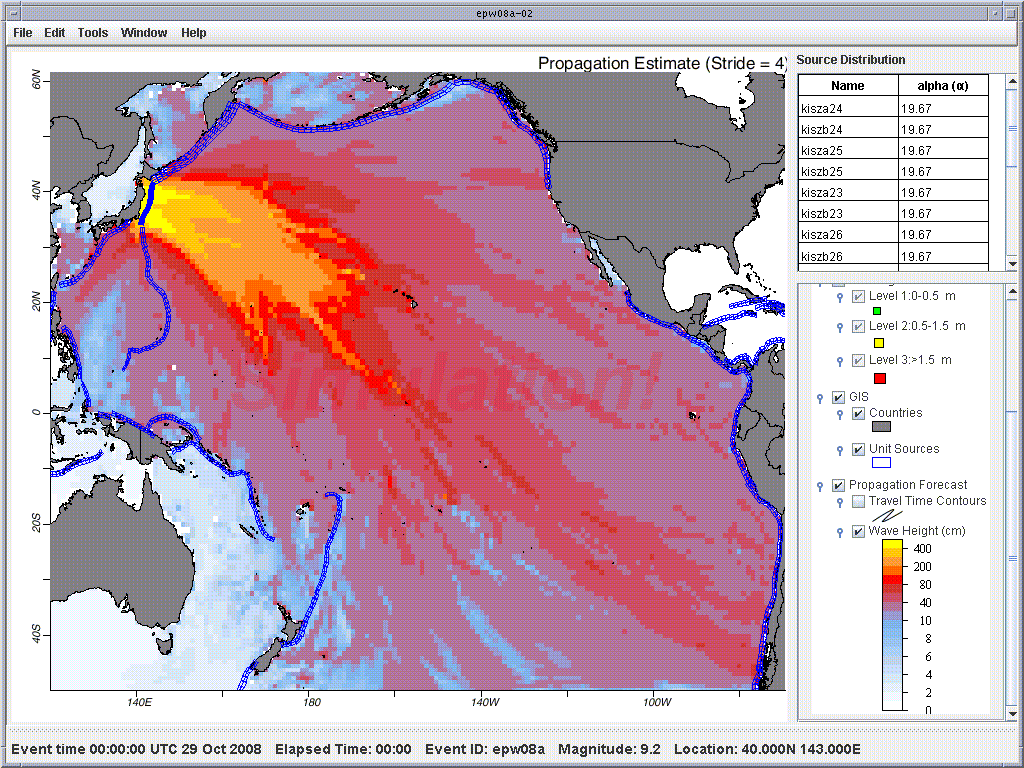The image size is (1024, 768).
Task: Click the Wave Height color scale bar
Action: pos(893,625)
